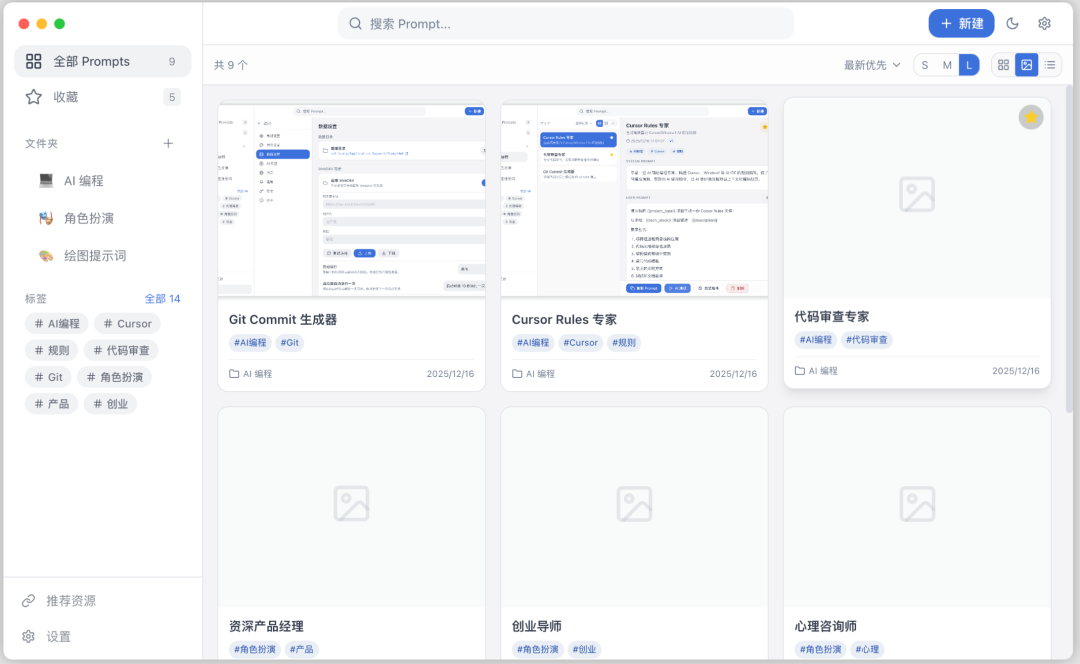Viewport: 1080px width, 664px height.
Task: Click the 新建 button
Action: (962, 23)
